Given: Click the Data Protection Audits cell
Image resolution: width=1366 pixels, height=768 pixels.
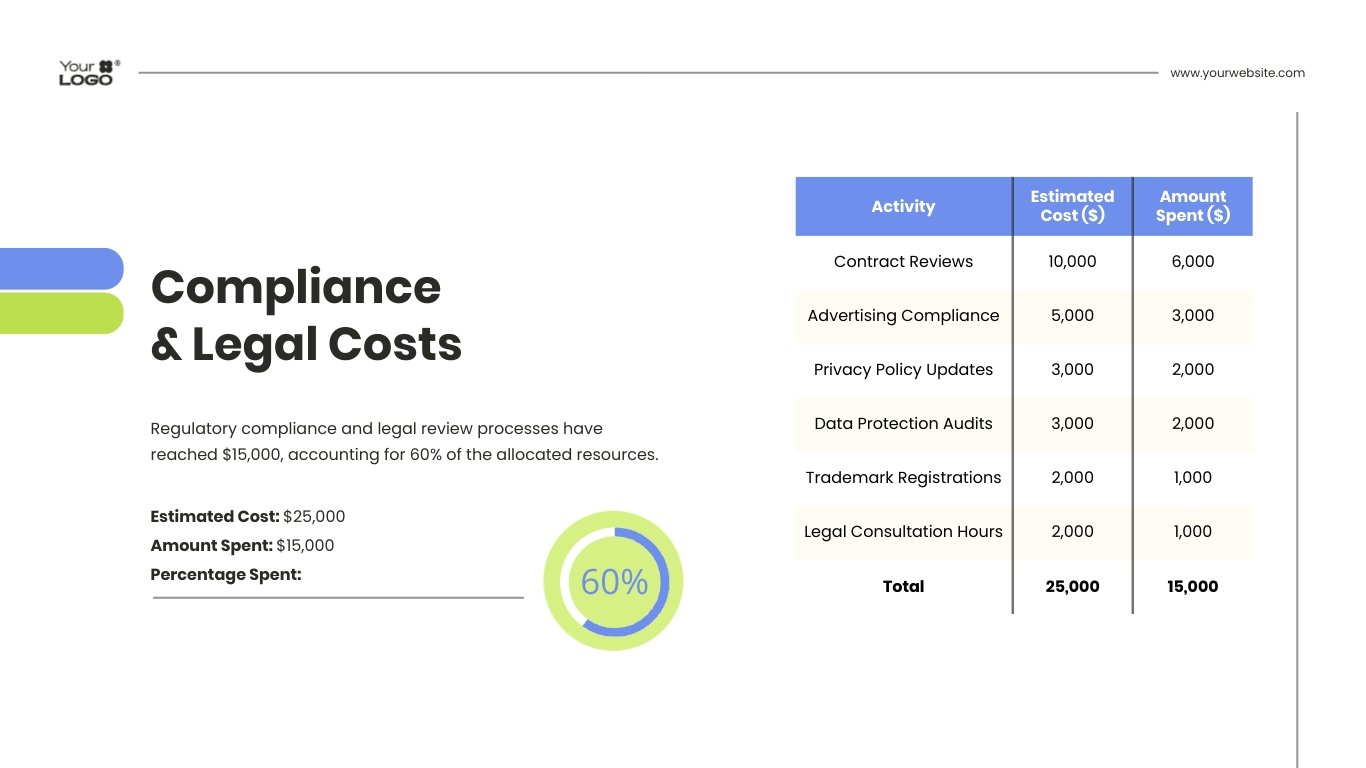Looking at the screenshot, I should (902, 423).
